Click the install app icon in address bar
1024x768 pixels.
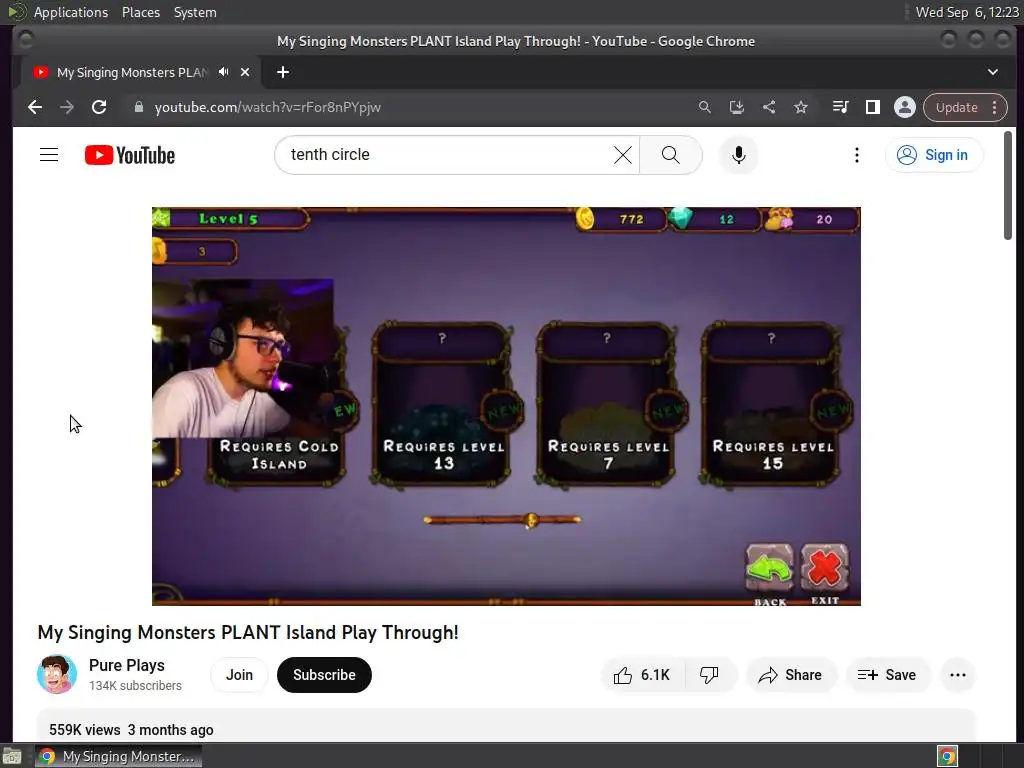coord(737,107)
